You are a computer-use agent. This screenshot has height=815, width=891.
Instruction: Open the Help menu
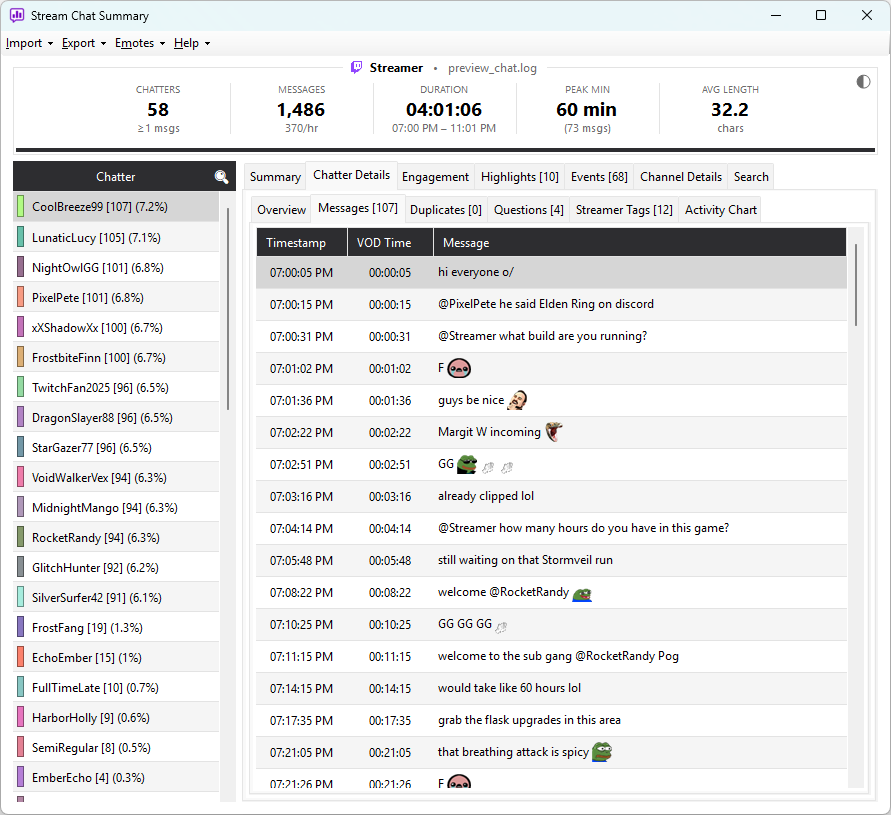[192, 43]
